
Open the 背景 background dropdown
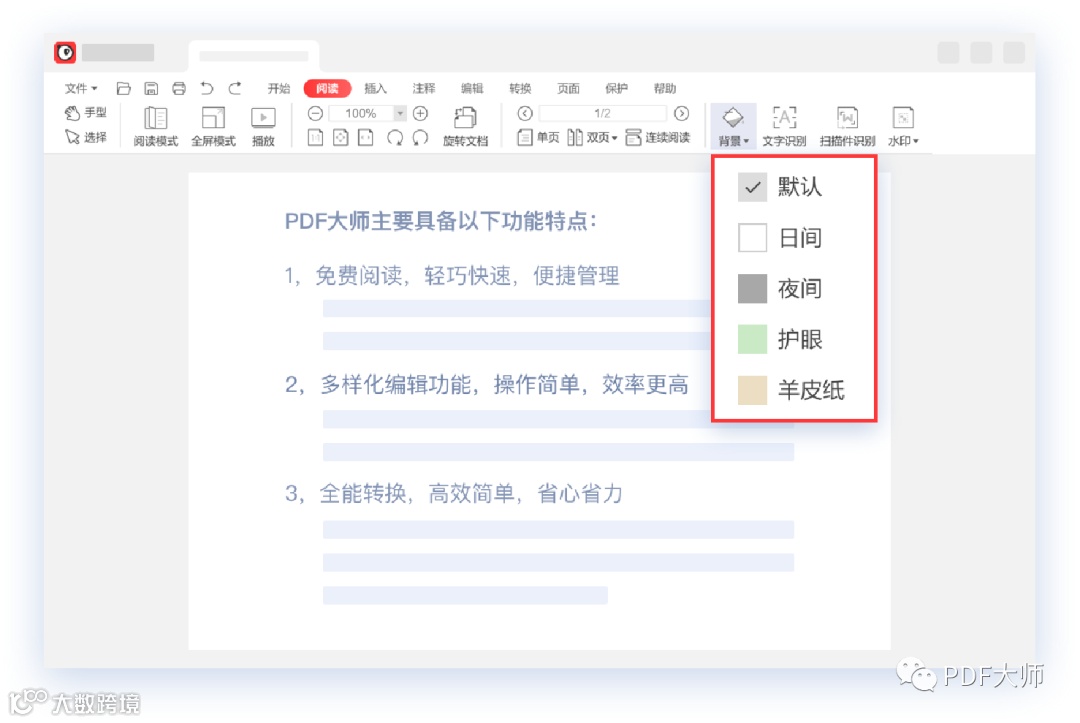[733, 127]
